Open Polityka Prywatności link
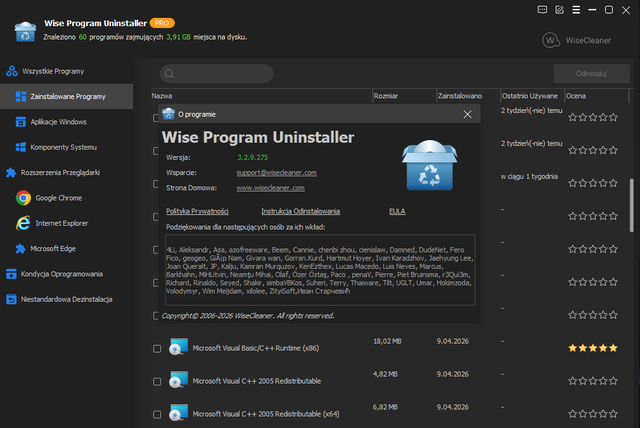The image size is (640, 428). [x=197, y=211]
